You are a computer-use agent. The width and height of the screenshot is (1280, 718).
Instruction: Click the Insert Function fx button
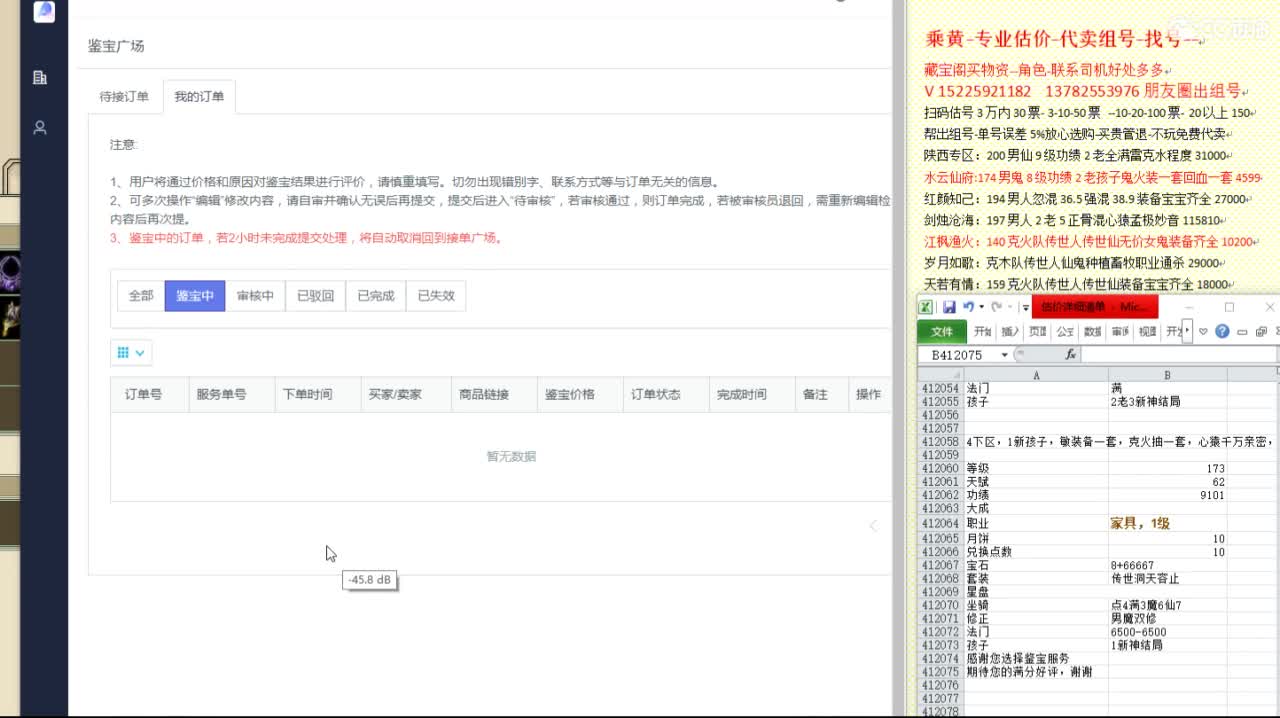[1070, 354]
